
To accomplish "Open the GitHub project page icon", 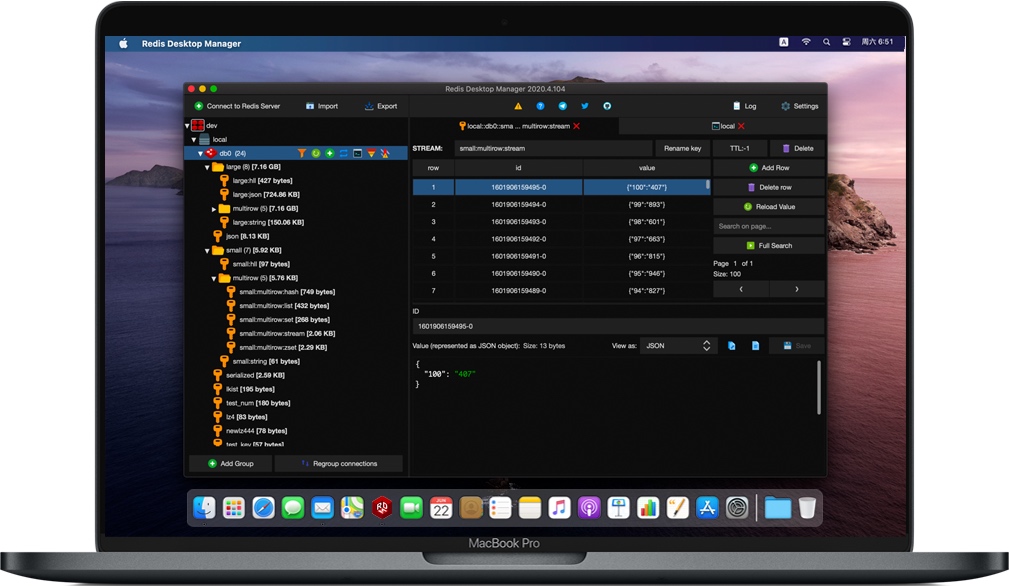I will click(x=608, y=106).
